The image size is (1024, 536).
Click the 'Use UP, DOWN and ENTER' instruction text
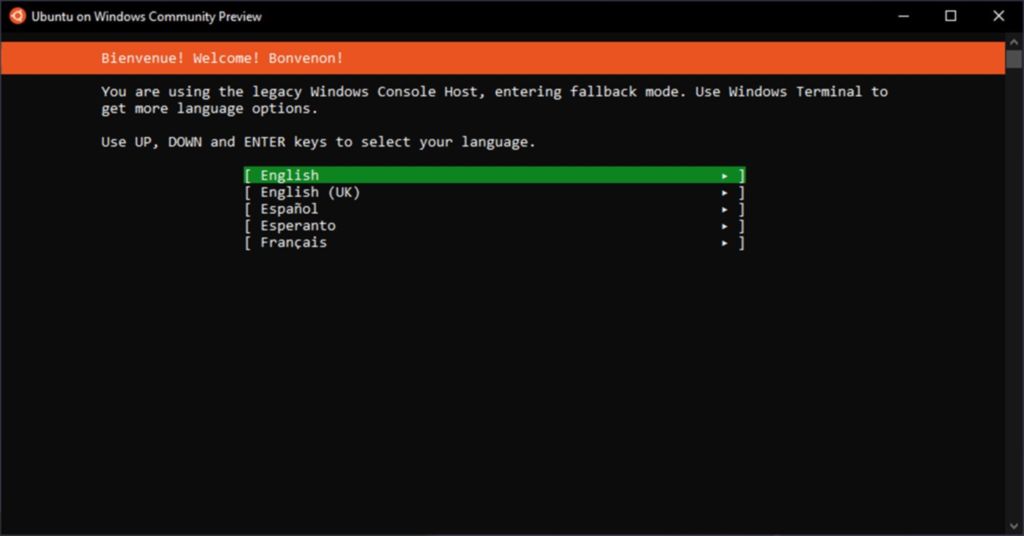point(318,142)
